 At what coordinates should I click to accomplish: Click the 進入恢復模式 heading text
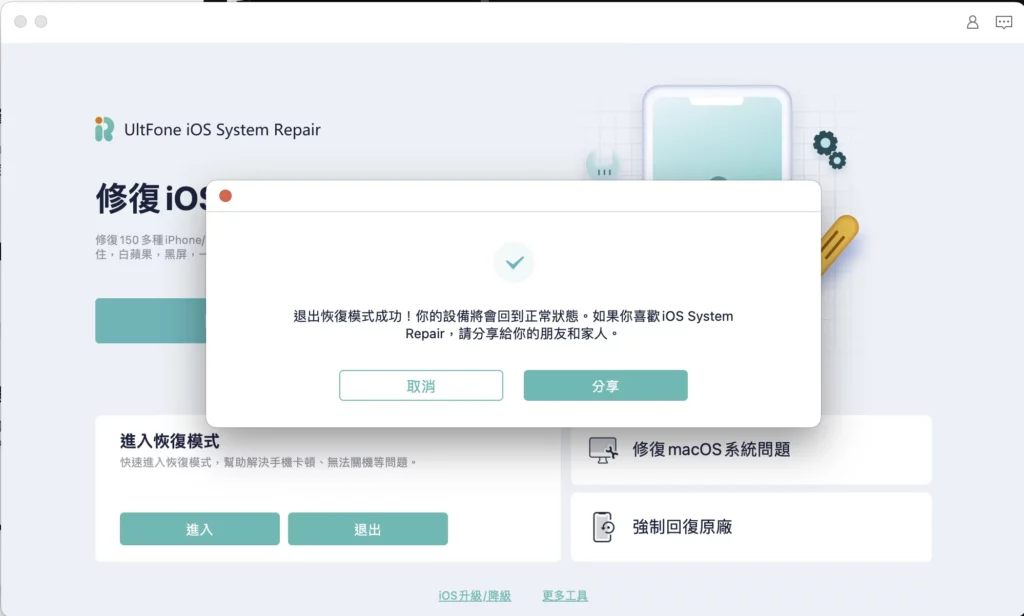170,441
